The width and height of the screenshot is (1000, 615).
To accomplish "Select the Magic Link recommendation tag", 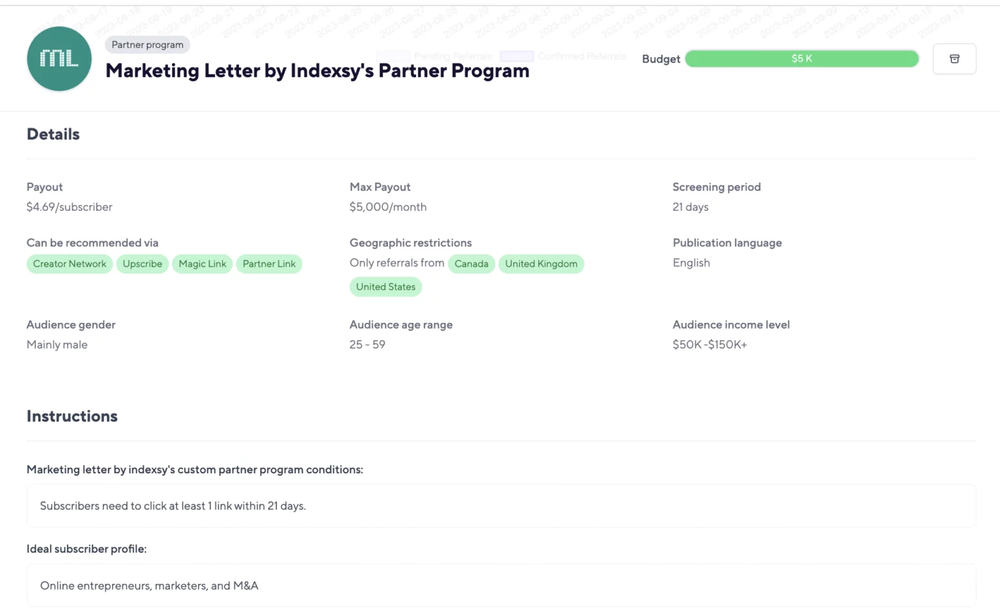I will coord(202,263).
